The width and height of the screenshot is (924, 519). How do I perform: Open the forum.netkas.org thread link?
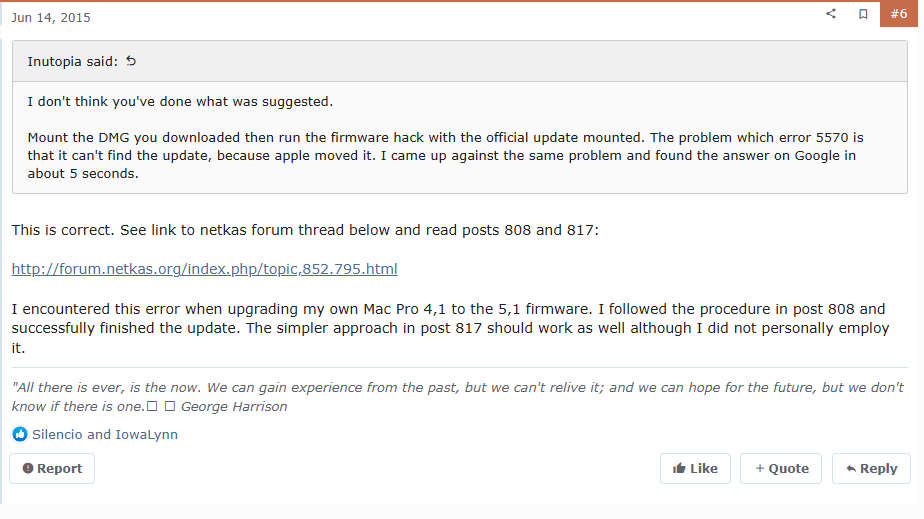[205, 269]
